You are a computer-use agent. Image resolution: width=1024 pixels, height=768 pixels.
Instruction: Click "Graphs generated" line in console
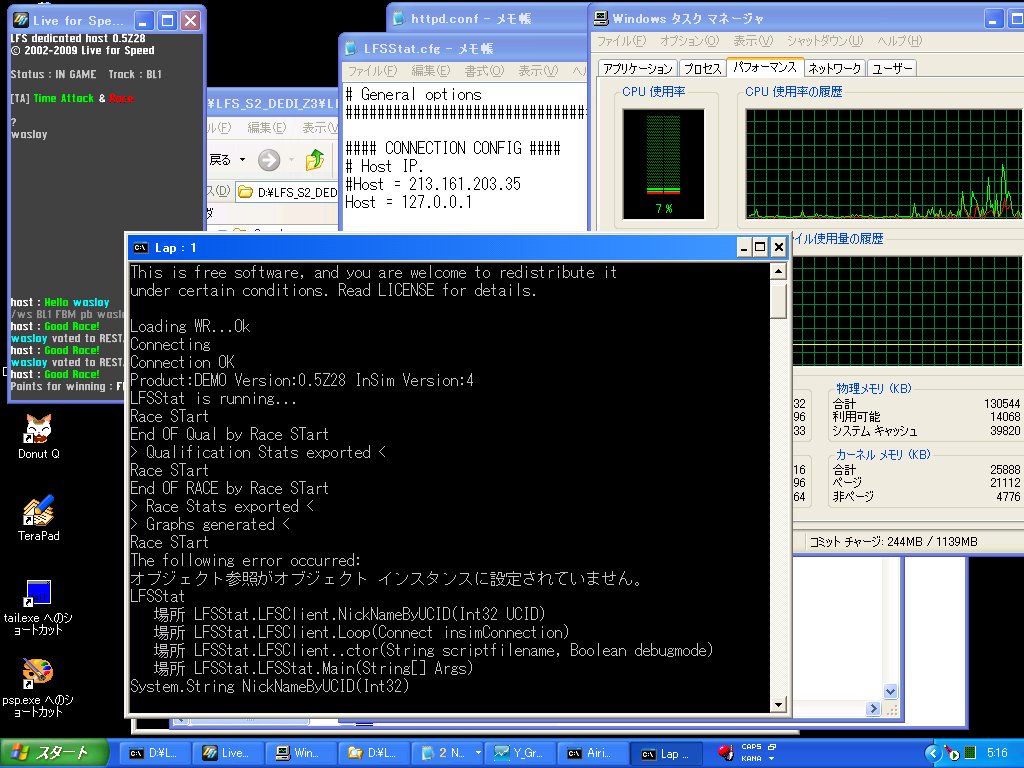[210, 524]
